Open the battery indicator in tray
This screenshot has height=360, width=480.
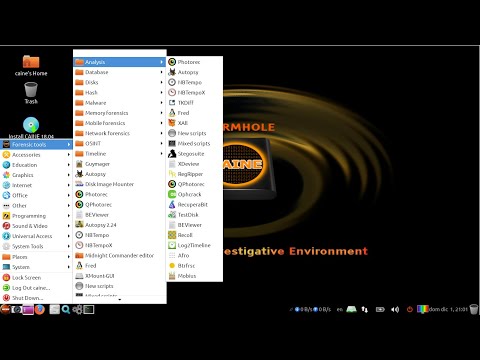point(380,310)
